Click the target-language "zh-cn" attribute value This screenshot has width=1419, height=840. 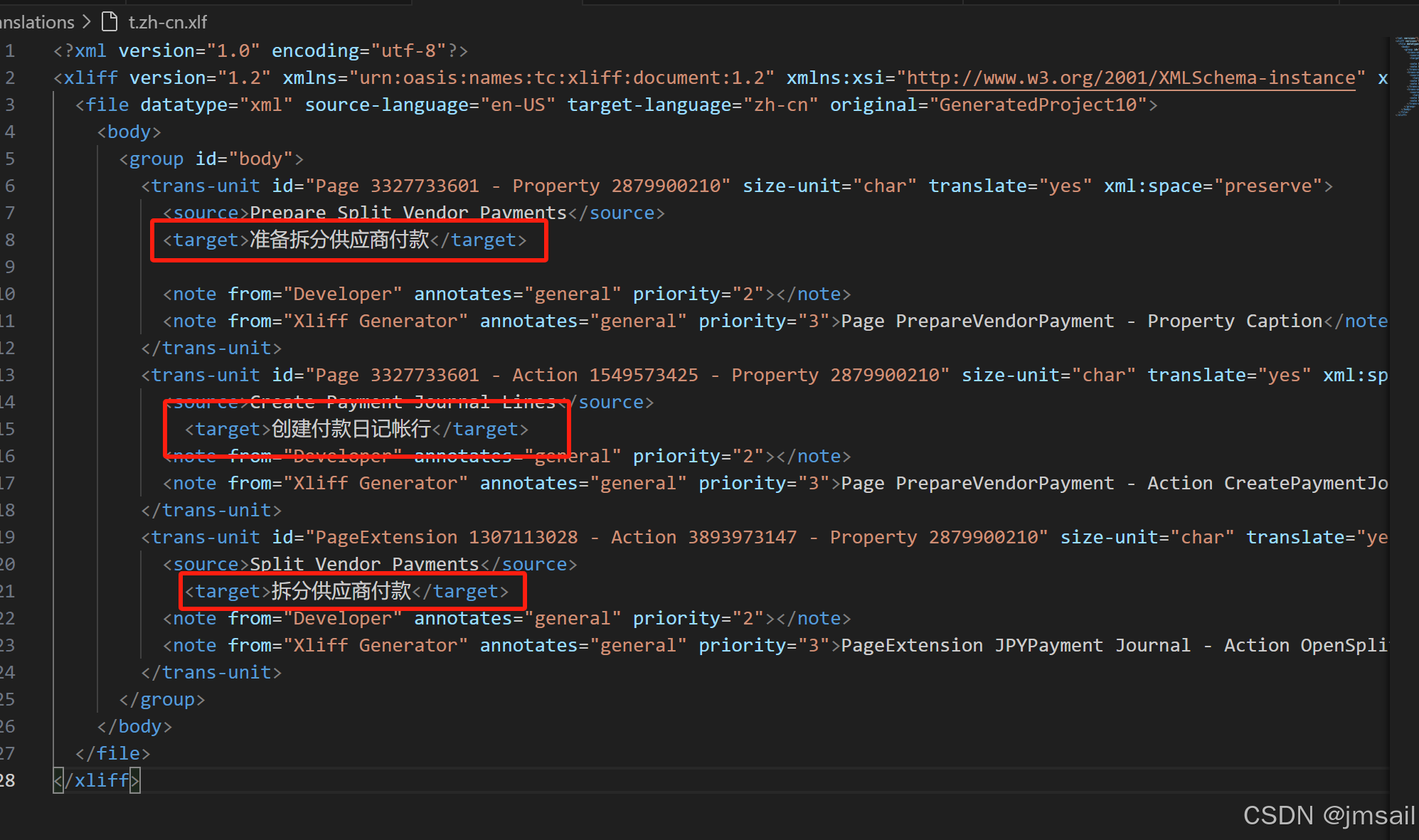click(x=780, y=105)
